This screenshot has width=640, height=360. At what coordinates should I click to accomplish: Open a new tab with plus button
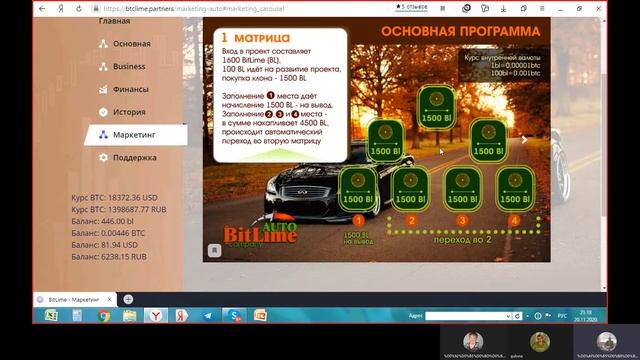click(x=128, y=300)
